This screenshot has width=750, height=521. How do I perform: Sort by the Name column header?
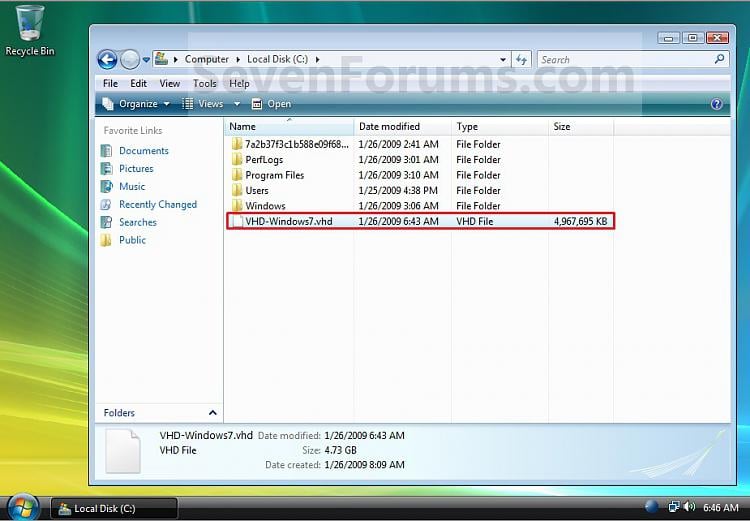(x=289, y=127)
